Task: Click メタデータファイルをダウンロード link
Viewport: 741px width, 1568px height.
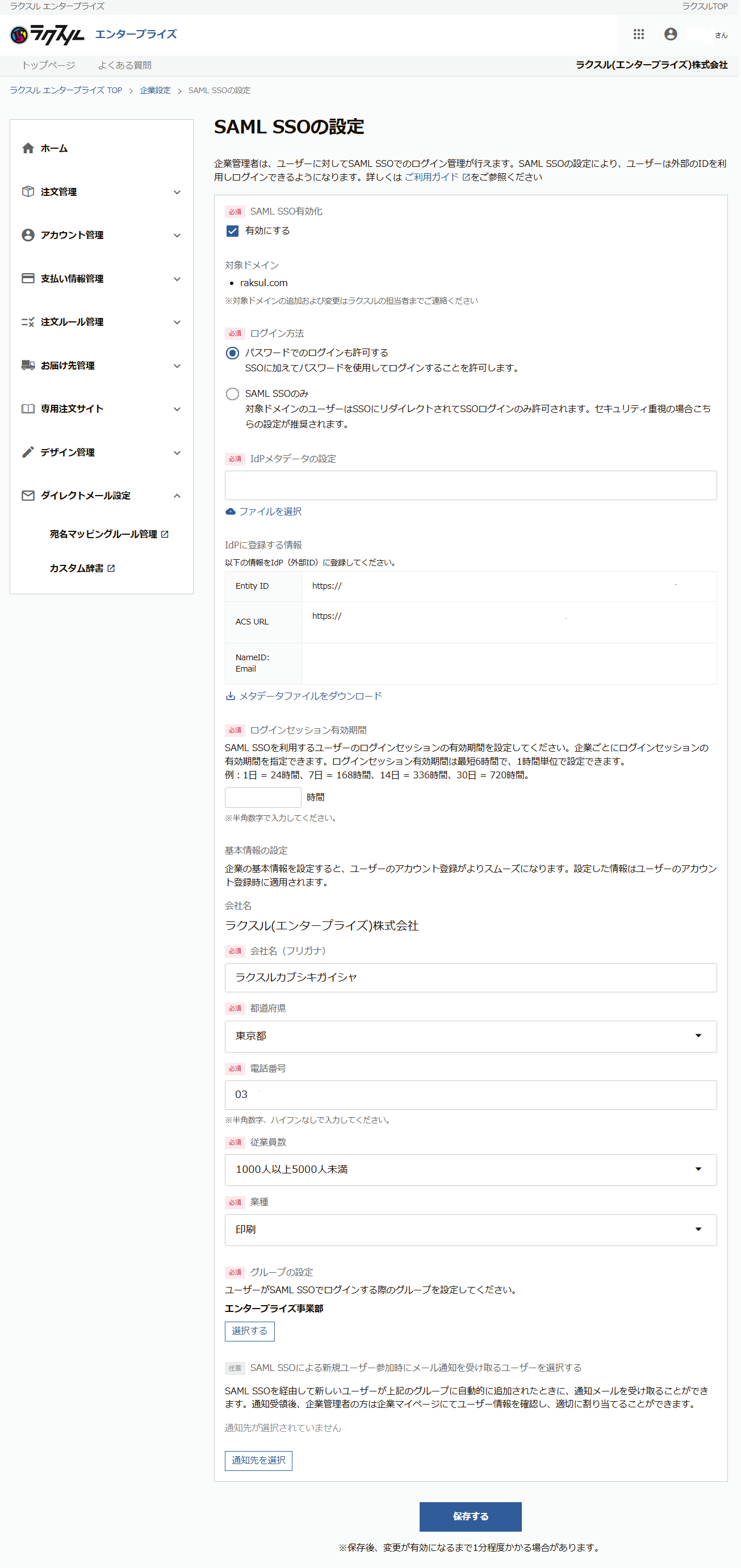Action: point(310,696)
